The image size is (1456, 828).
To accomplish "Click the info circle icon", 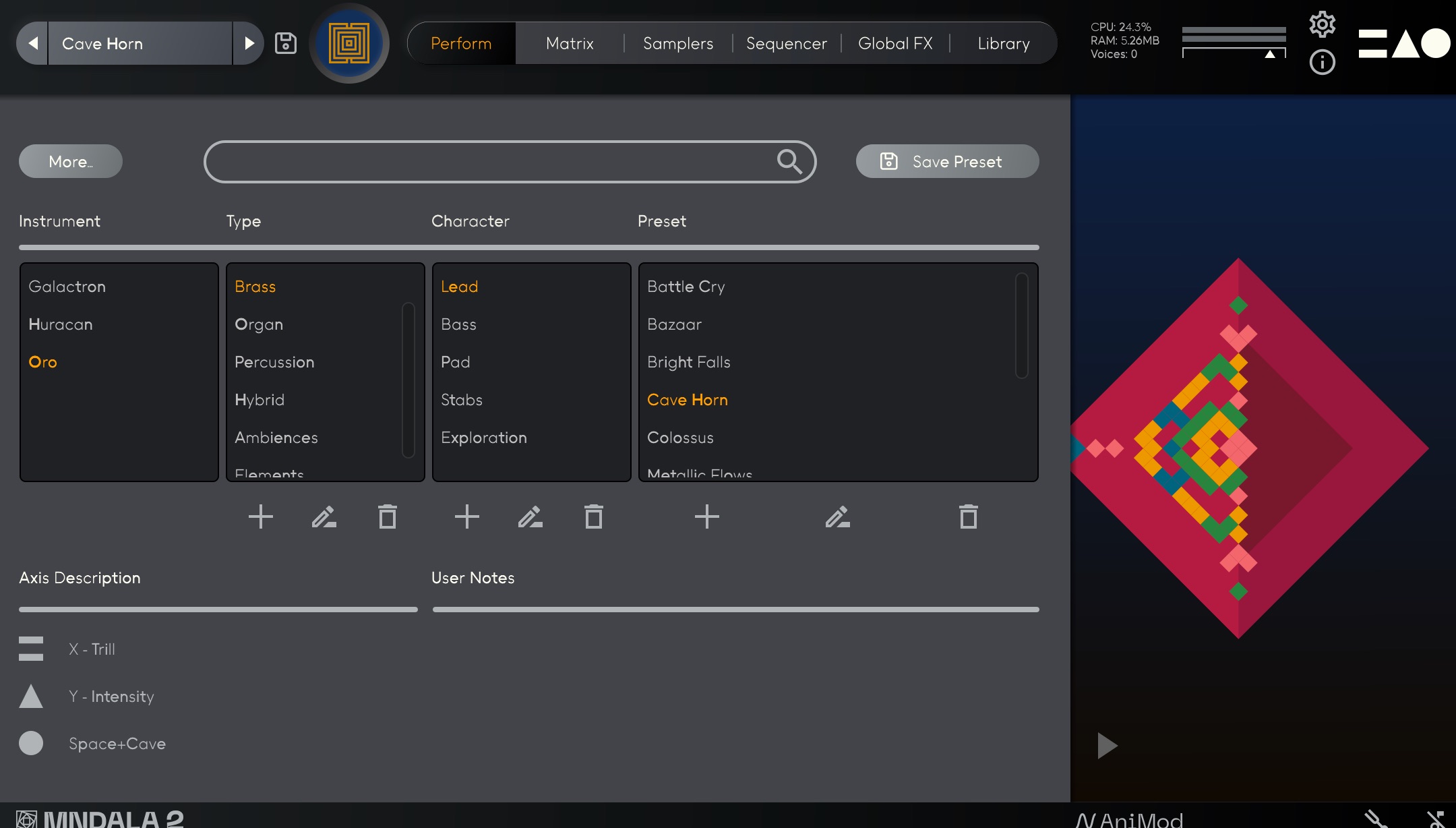I will pyautogui.click(x=1322, y=63).
